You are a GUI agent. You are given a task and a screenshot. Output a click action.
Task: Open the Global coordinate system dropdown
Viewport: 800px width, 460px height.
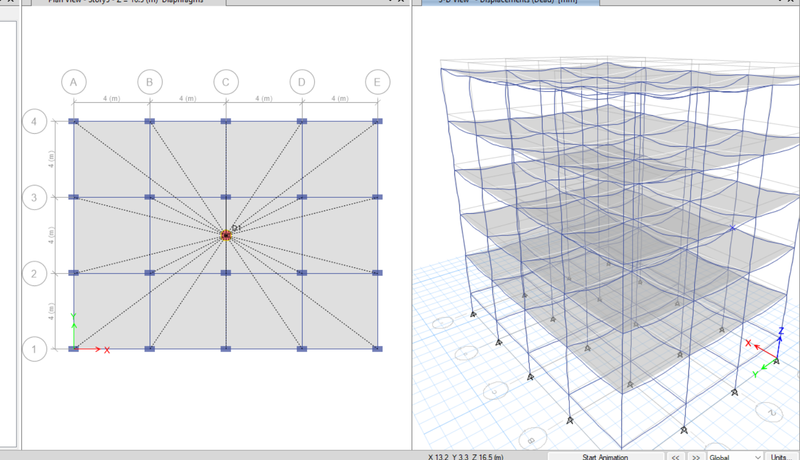[x=735, y=456]
